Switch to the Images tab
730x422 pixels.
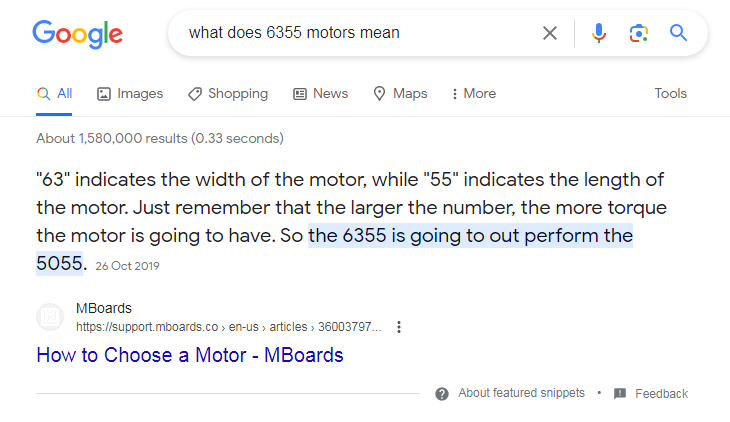coord(130,94)
